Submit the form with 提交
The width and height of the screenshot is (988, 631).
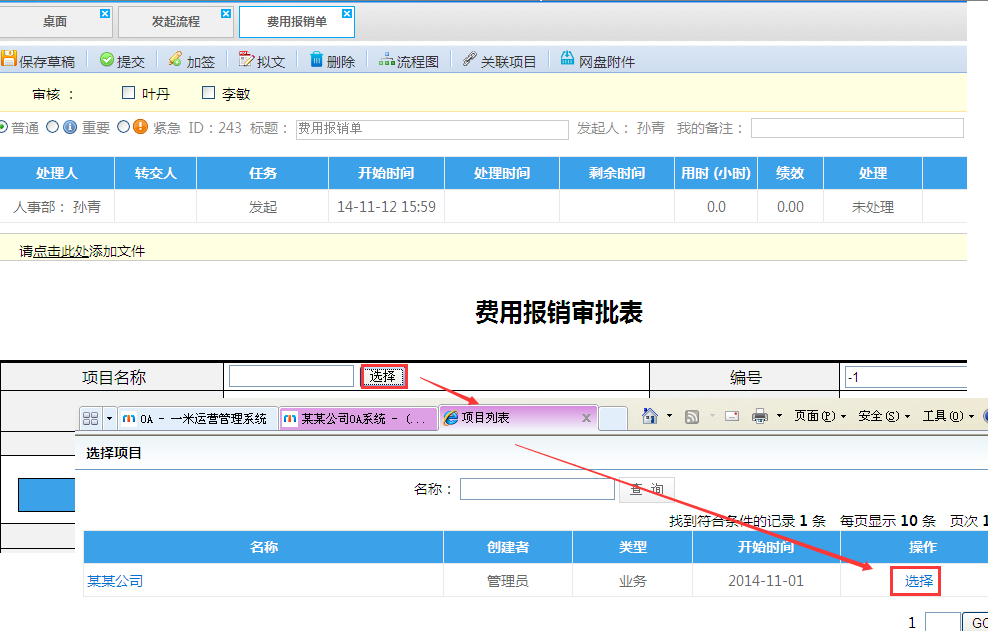pyautogui.click(x=122, y=61)
